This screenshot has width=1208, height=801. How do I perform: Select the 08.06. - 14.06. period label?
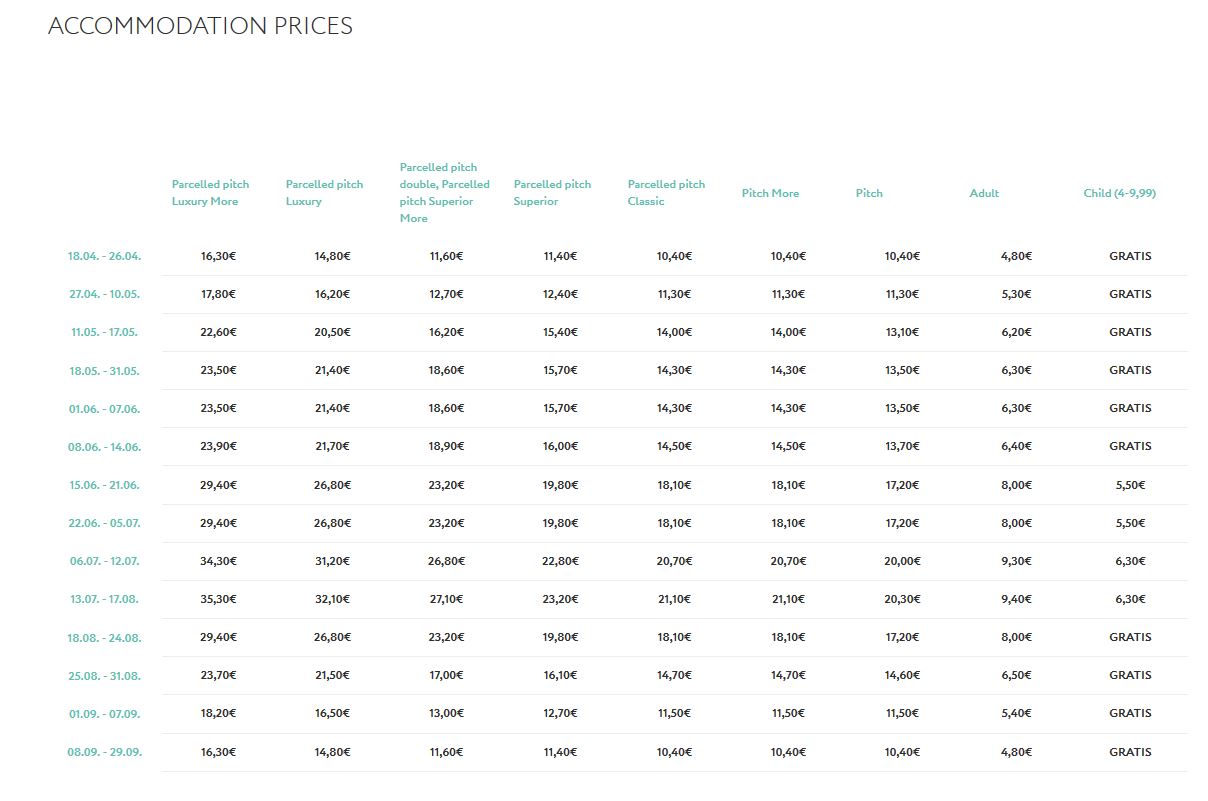pos(104,447)
